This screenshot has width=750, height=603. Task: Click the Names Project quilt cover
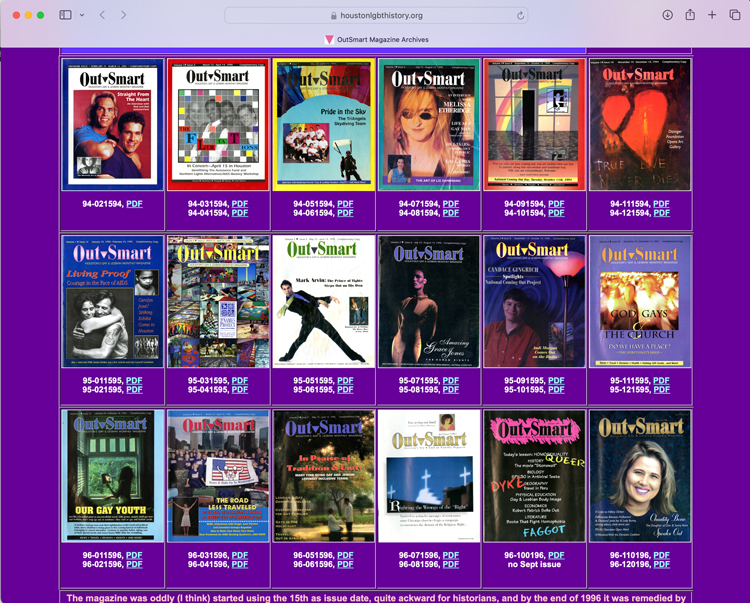click(218, 301)
